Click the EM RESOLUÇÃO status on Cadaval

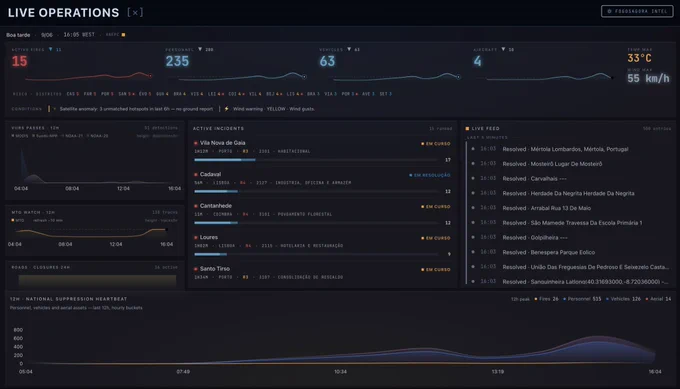(x=430, y=175)
